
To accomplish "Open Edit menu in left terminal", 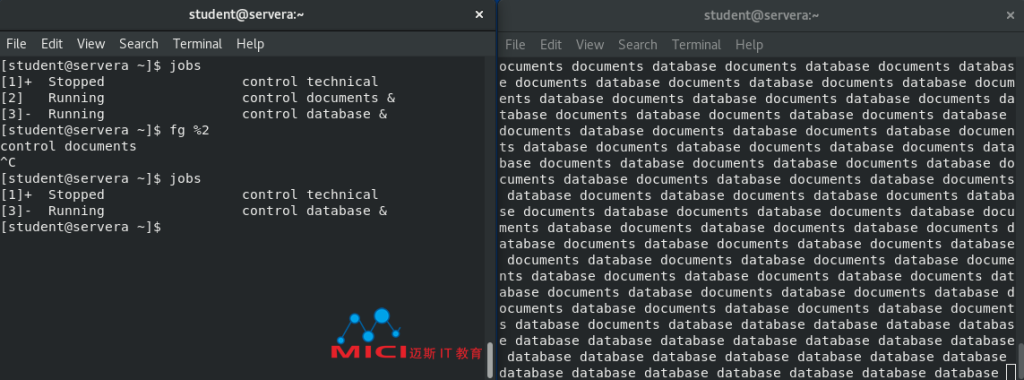I will pyautogui.click(x=52, y=44).
